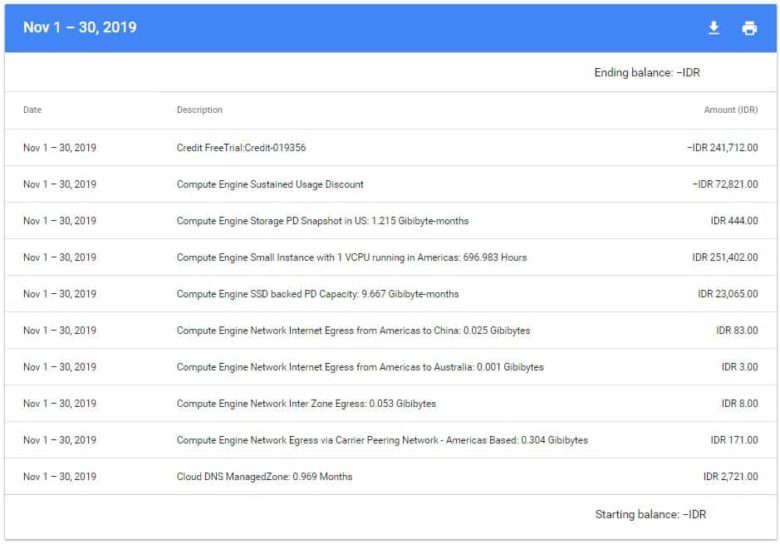The image size is (780, 544).
Task: Print the billing statement
Action: coord(749,28)
